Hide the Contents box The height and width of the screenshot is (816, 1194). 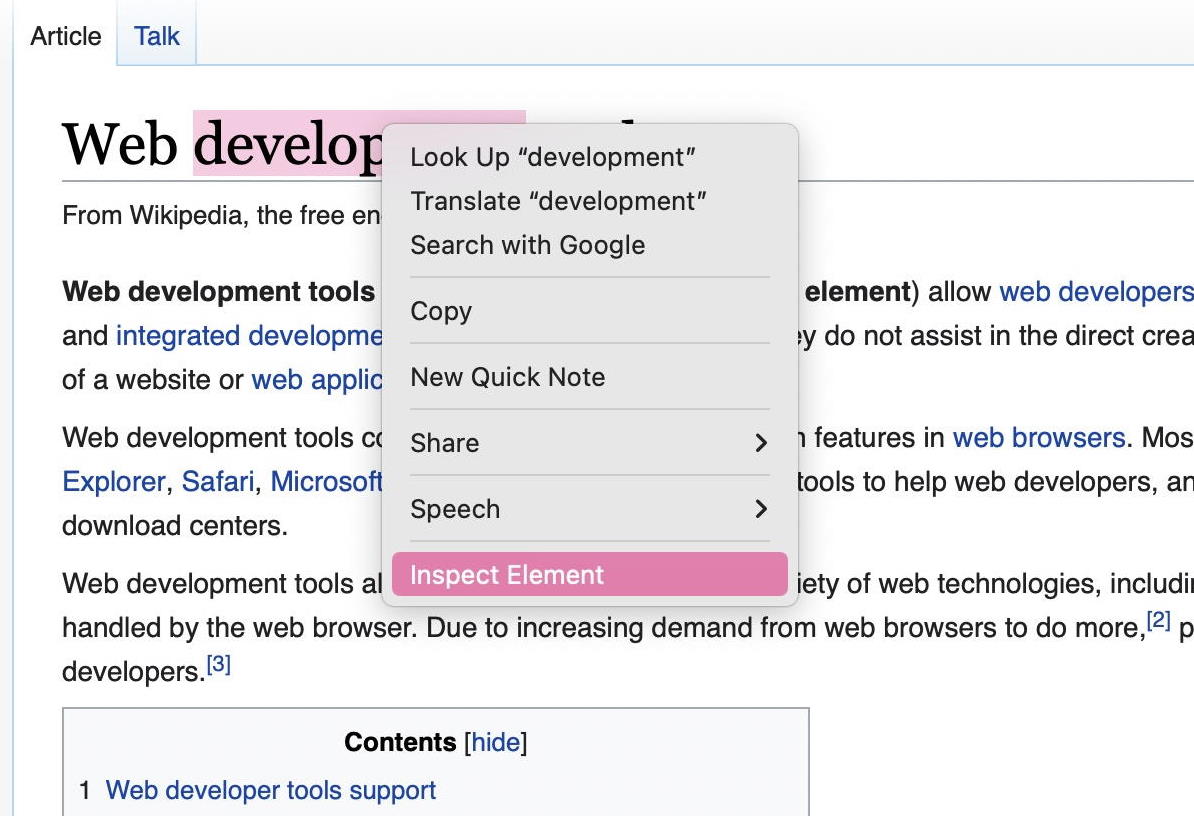[495, 742]
